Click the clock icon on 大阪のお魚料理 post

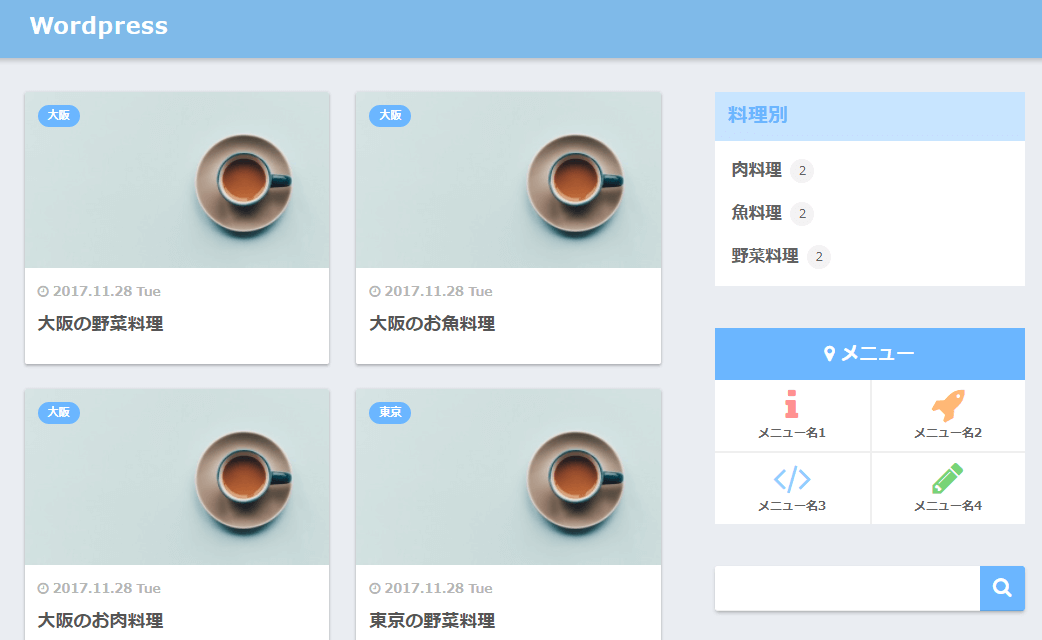375,292
